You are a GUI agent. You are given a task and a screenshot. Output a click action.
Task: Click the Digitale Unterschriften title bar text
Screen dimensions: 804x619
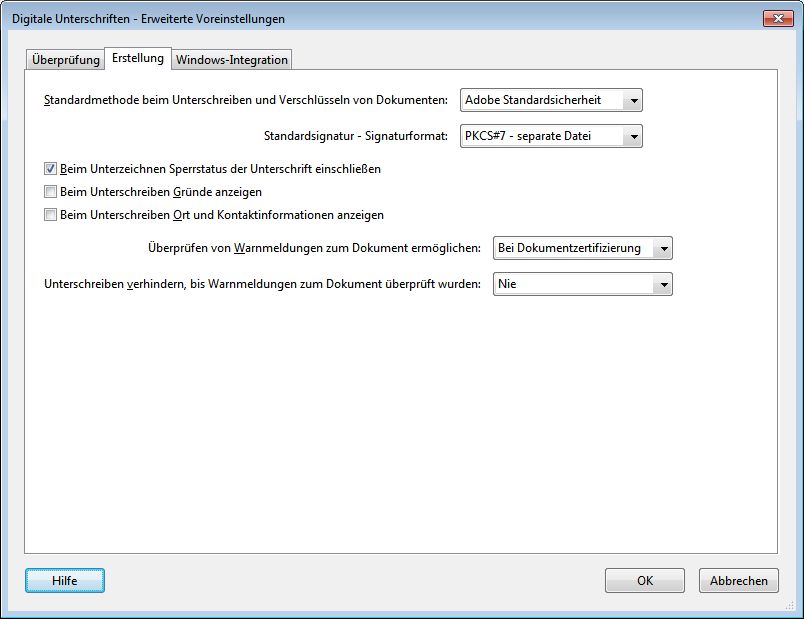148,19
